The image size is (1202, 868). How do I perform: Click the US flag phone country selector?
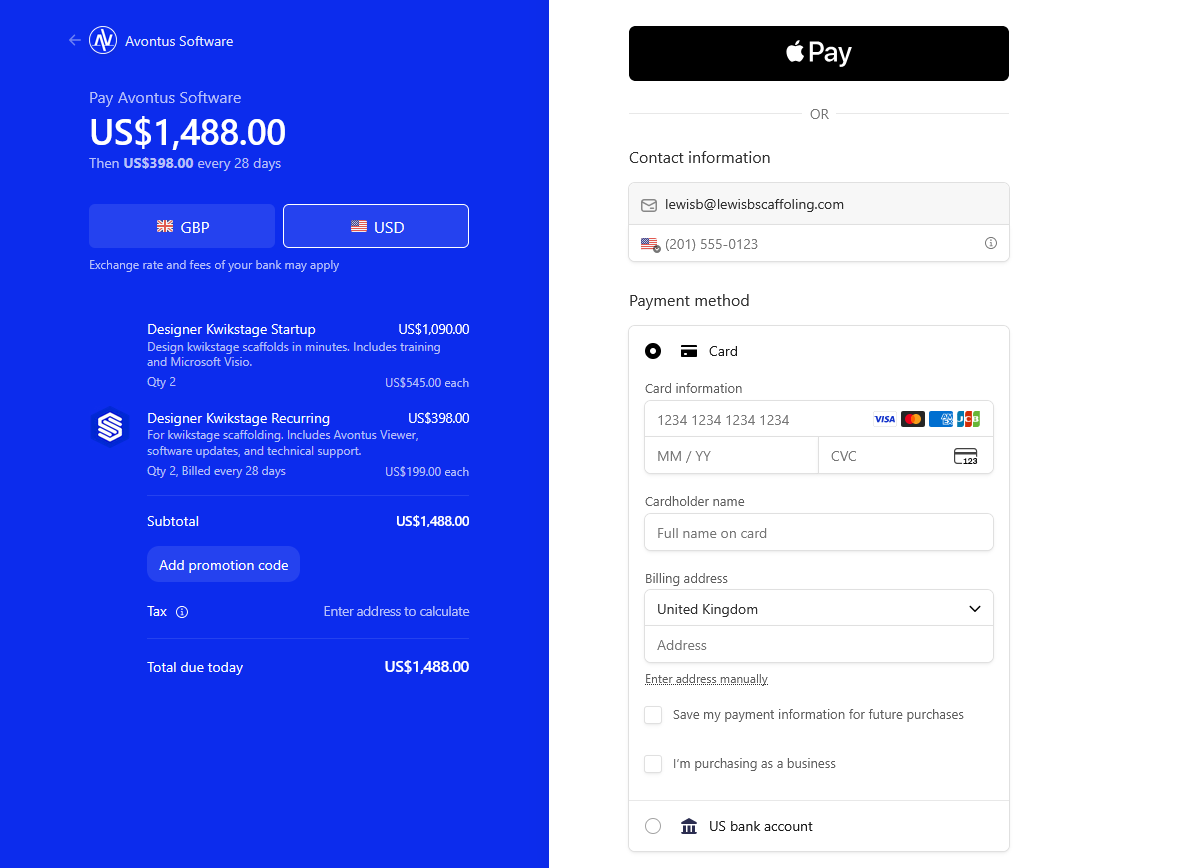650,244
